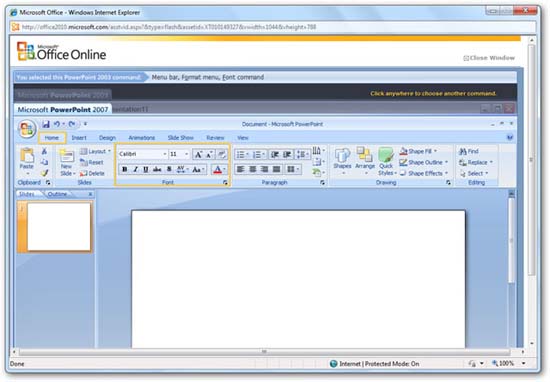The width and height of the screenshot is (550, 382).
Task: Open the font size 11 dropdown
Action: point(187,154)
